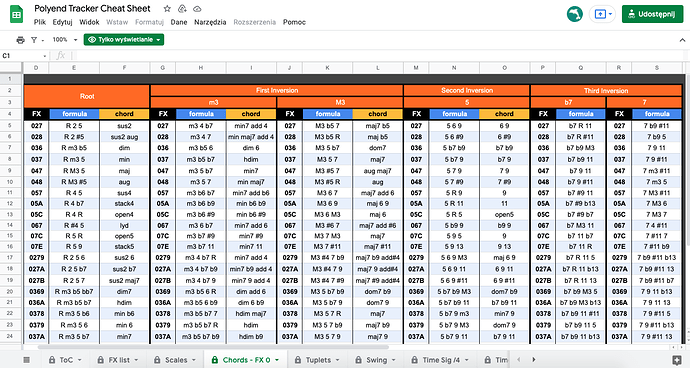
Task: Open the Time Sig /4 tab dropdown arrow
Action: [466, 360]
